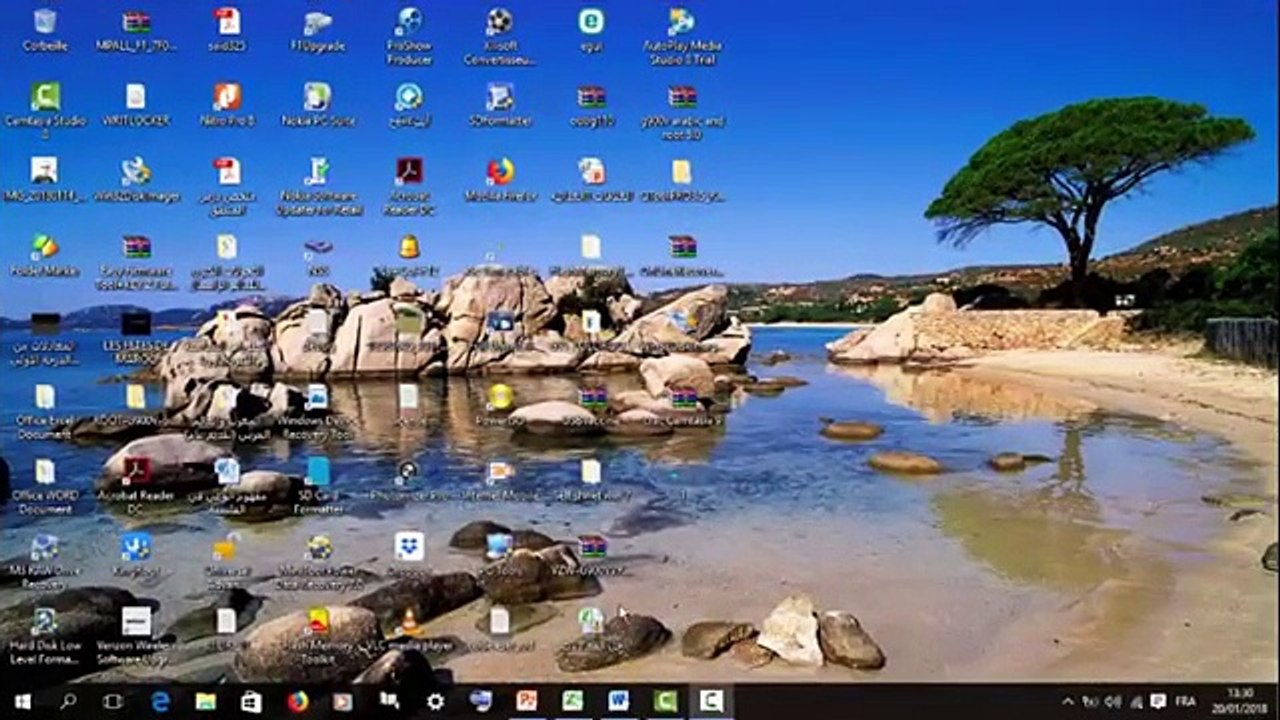Open the Mozilla Firefox desktop shortcut
The height and width of the screenshot is (720, 1280).
pos(500,180)
